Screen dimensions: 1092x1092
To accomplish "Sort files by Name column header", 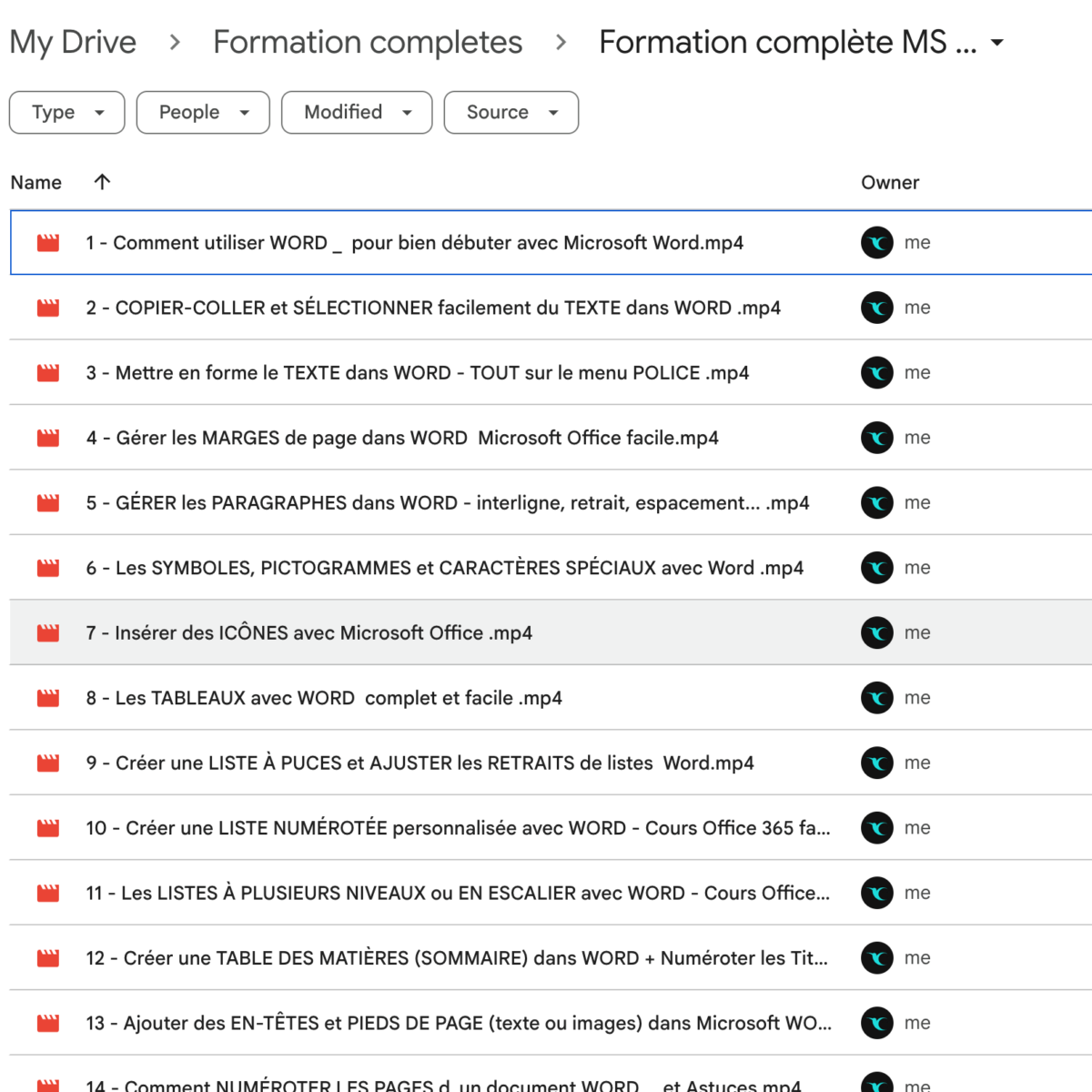I will (36, 182).
